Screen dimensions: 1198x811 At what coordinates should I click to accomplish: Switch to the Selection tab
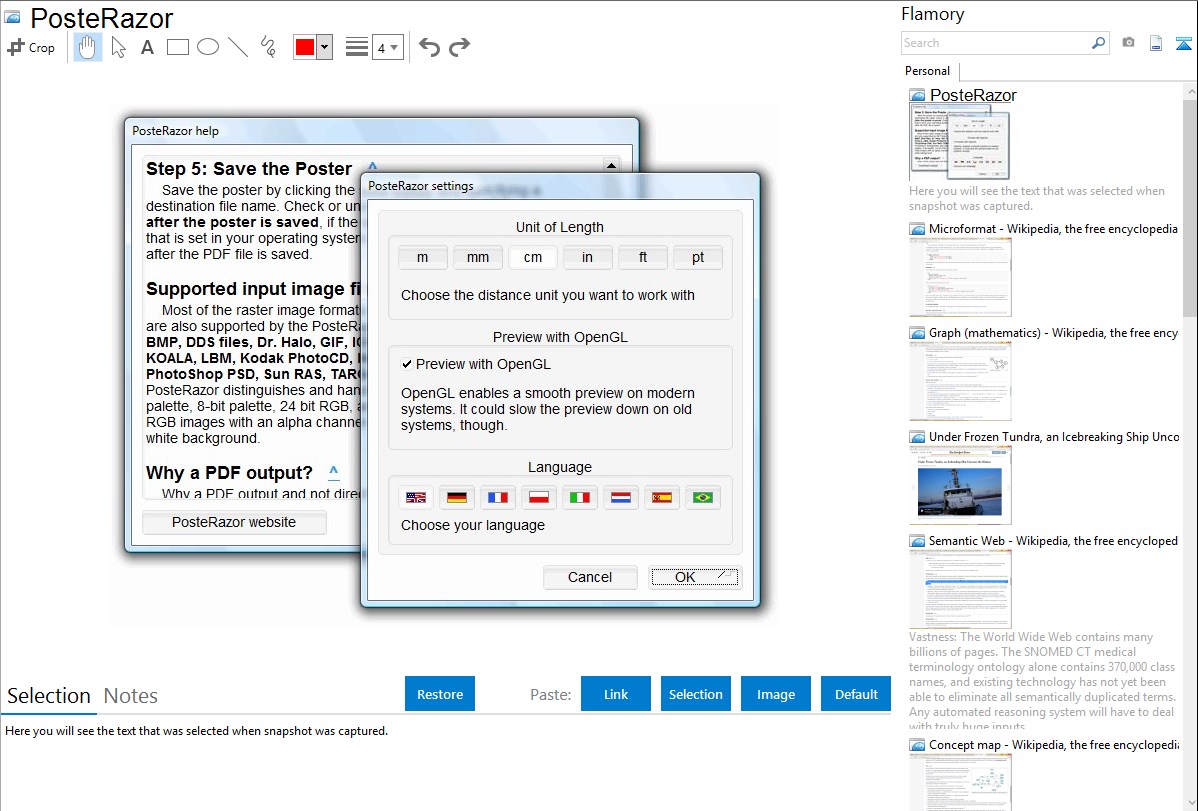pos(49,696)
